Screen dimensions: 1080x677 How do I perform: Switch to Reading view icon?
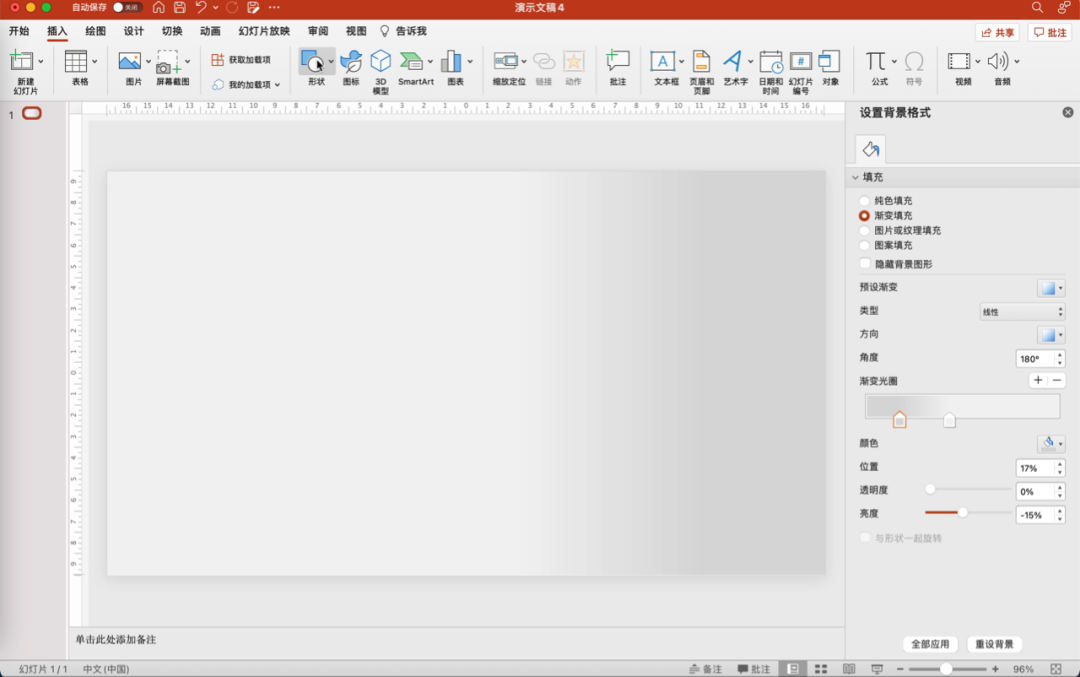point(849,669)
